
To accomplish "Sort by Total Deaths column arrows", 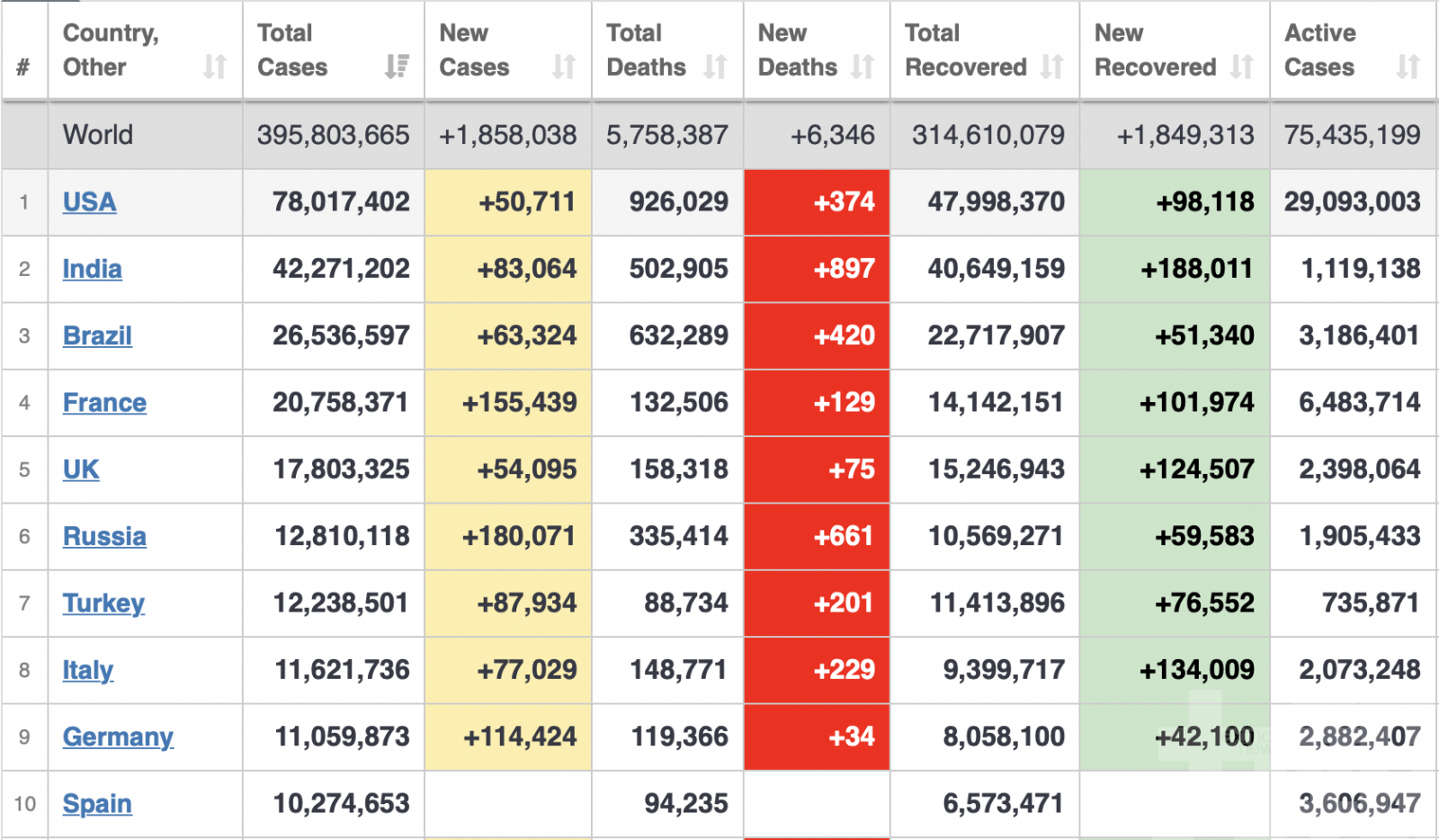I will click(715, 67).
